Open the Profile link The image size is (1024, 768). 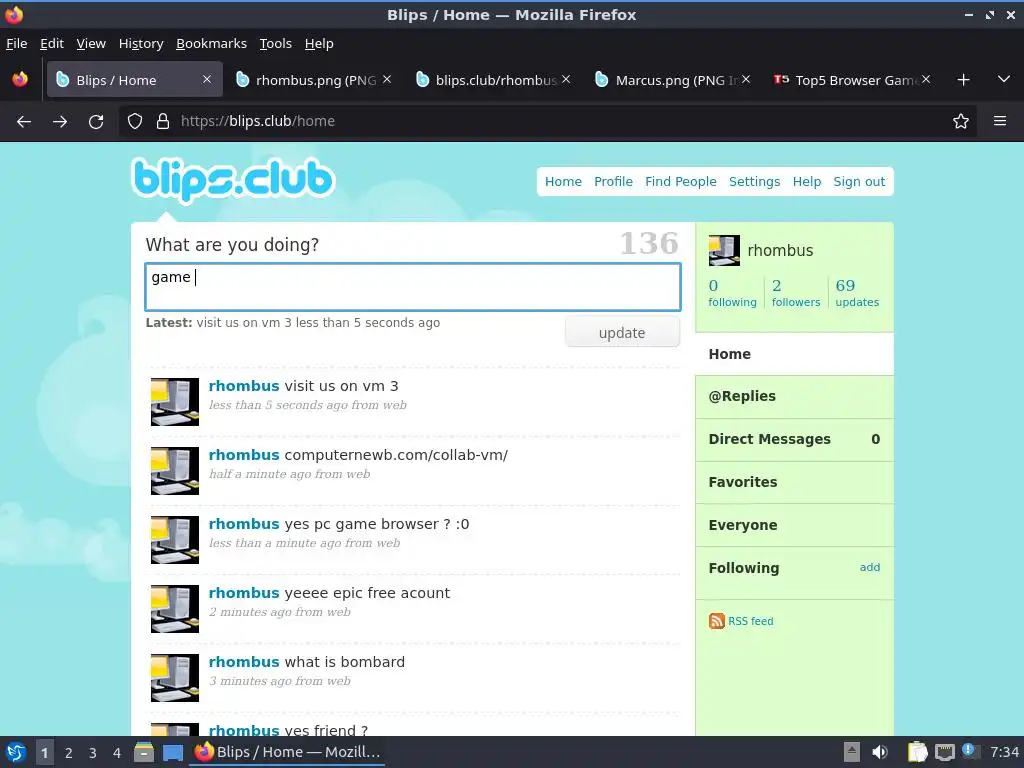(613, 182)
